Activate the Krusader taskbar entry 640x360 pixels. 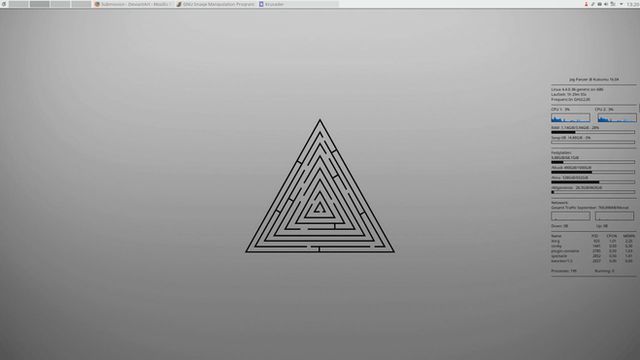[x=298, y=4]
